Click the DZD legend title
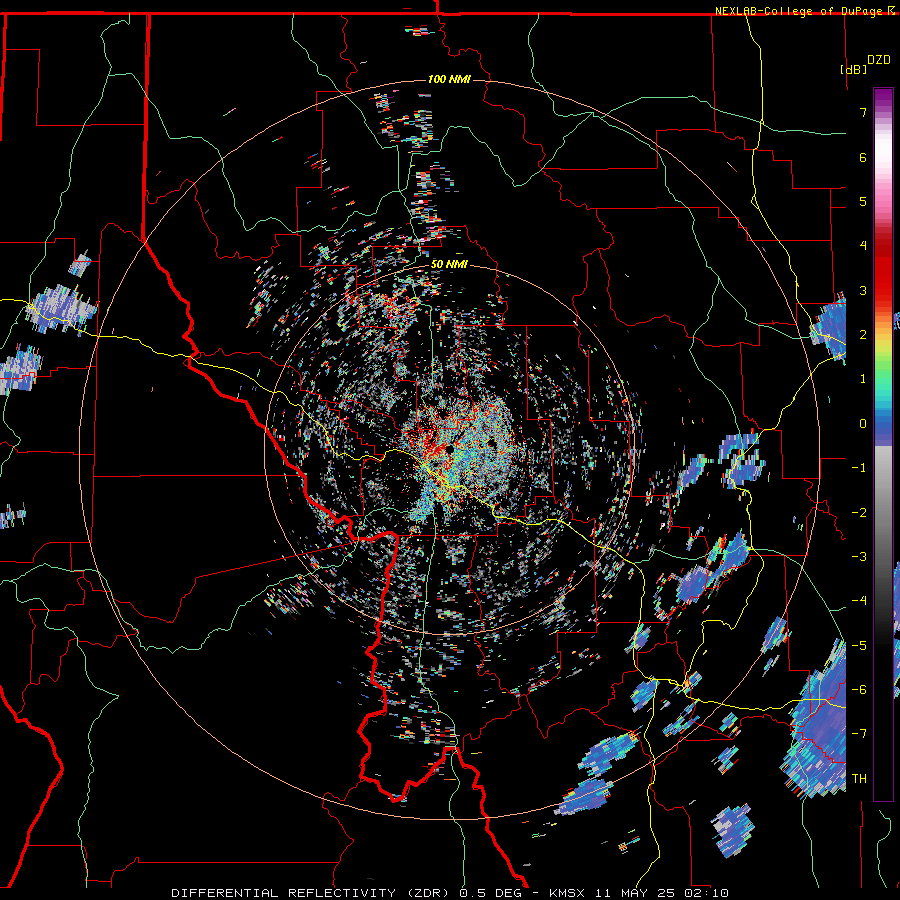The width and height of the screenshot is (900, 900). tap(879, 60)
